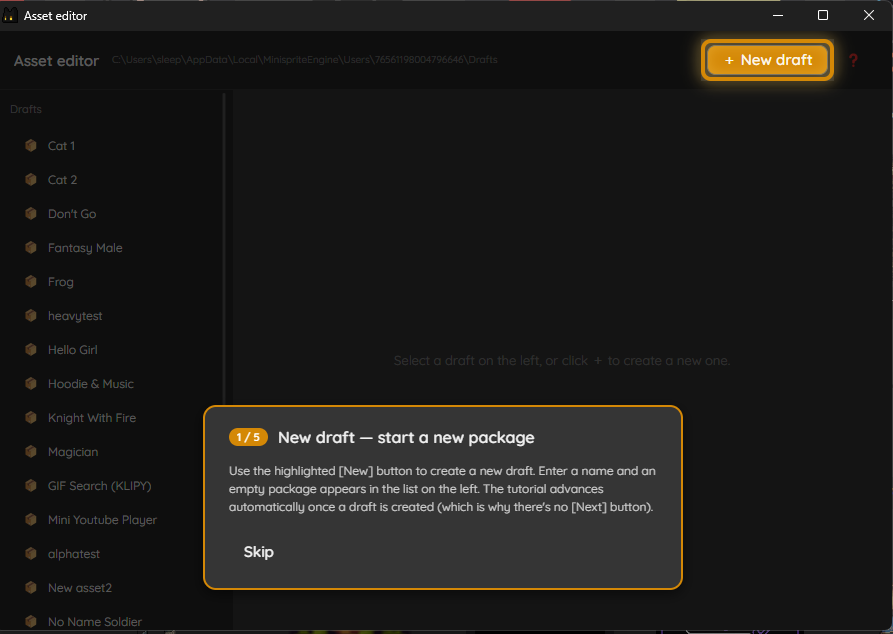Click the package icon beside Knight With Fire

click(31, 418)
